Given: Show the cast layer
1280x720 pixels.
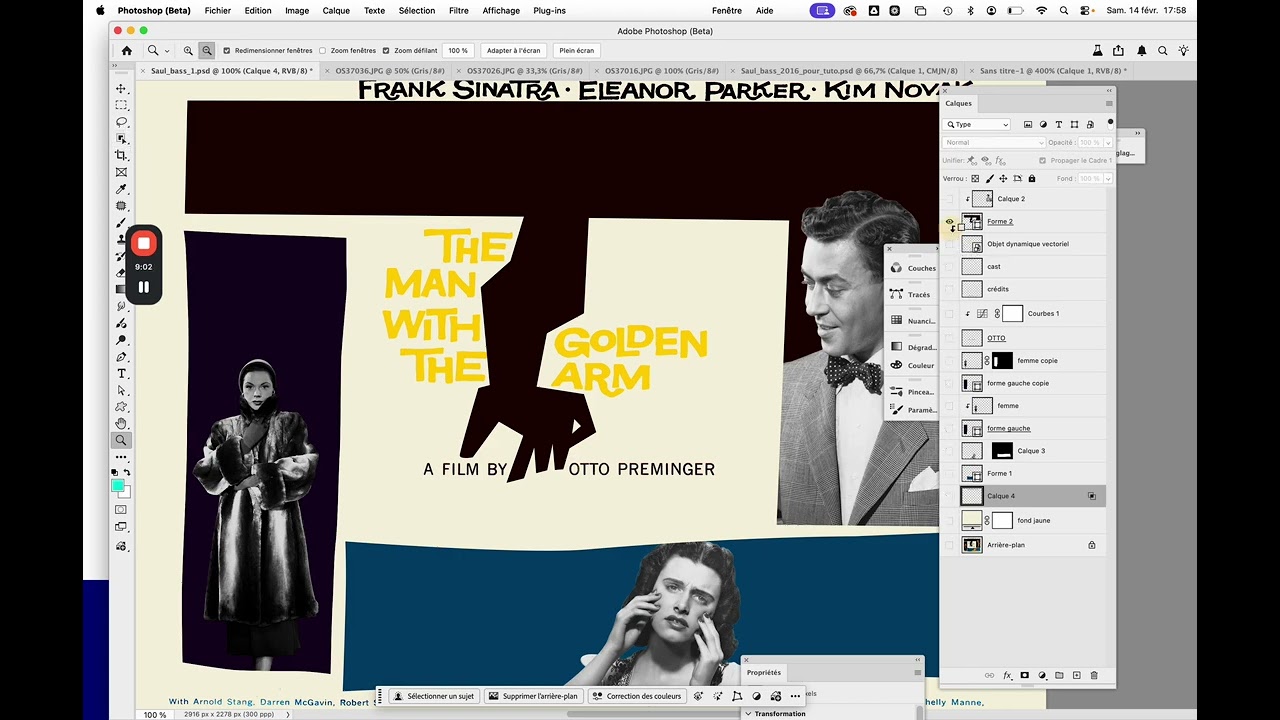Looking at the screenshot, I should [949, 267].
